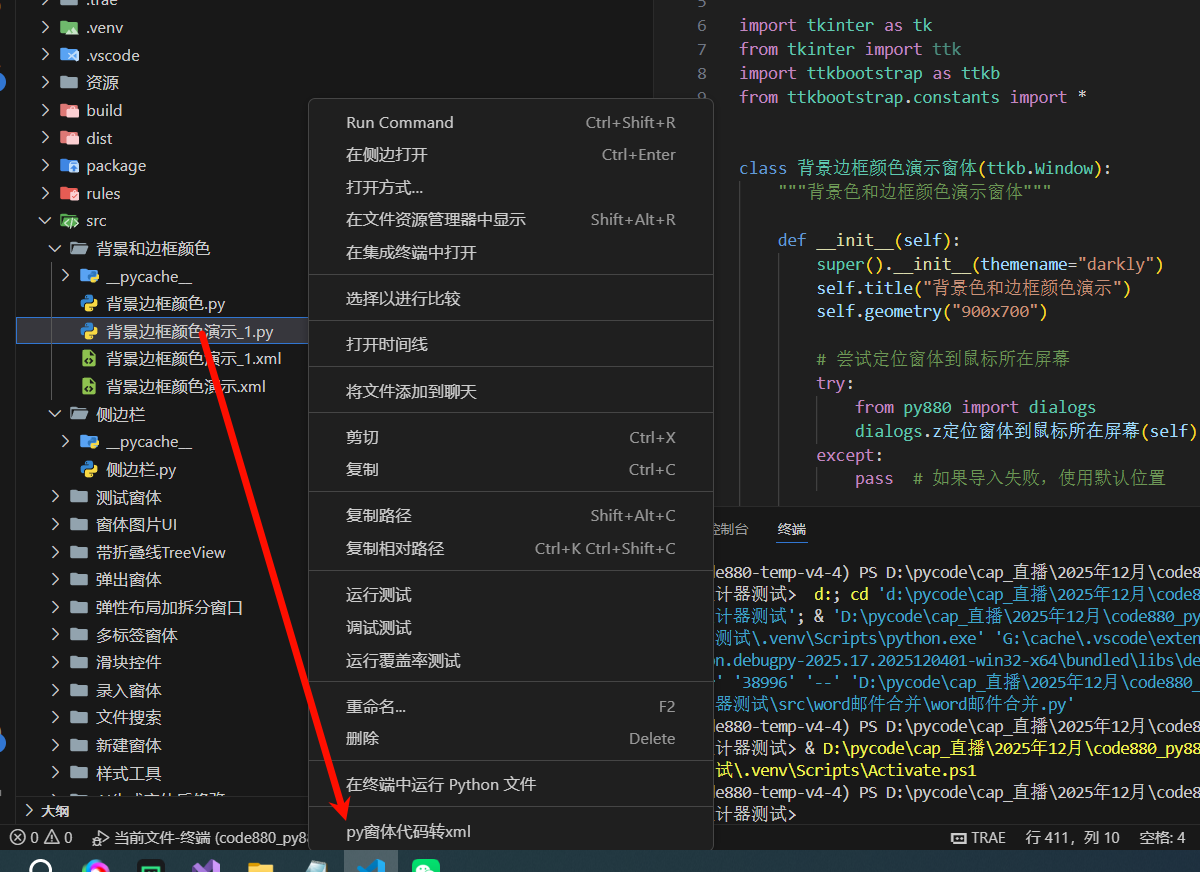This screenshot has height=872, width=1200.
Task: Open Windows search from the taskbar
Action: click(x=40, y=861)
